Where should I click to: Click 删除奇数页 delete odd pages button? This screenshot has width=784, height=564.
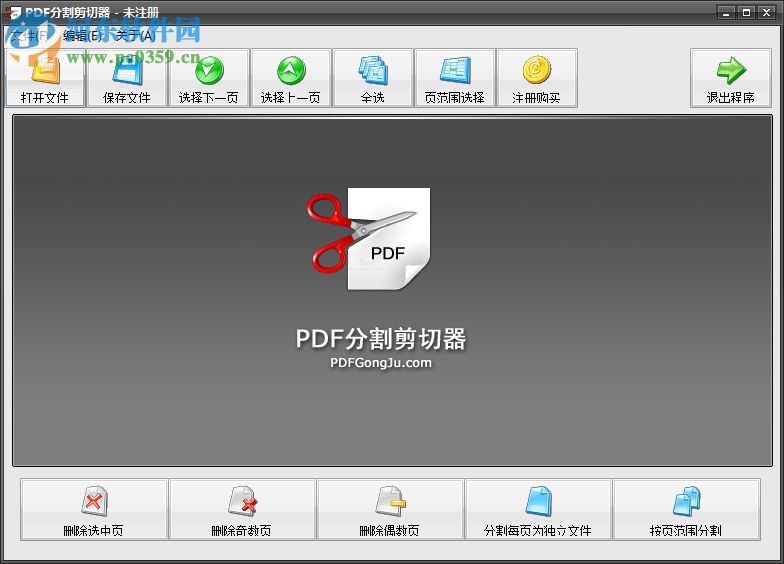tap(242, 510)
